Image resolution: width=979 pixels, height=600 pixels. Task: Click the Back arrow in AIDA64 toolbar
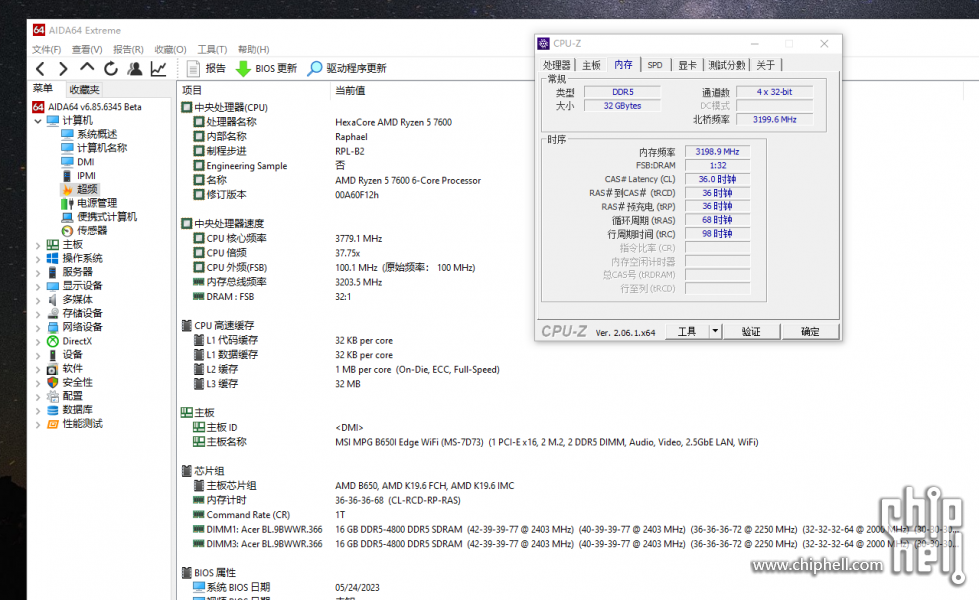click(x=41, y=69)
